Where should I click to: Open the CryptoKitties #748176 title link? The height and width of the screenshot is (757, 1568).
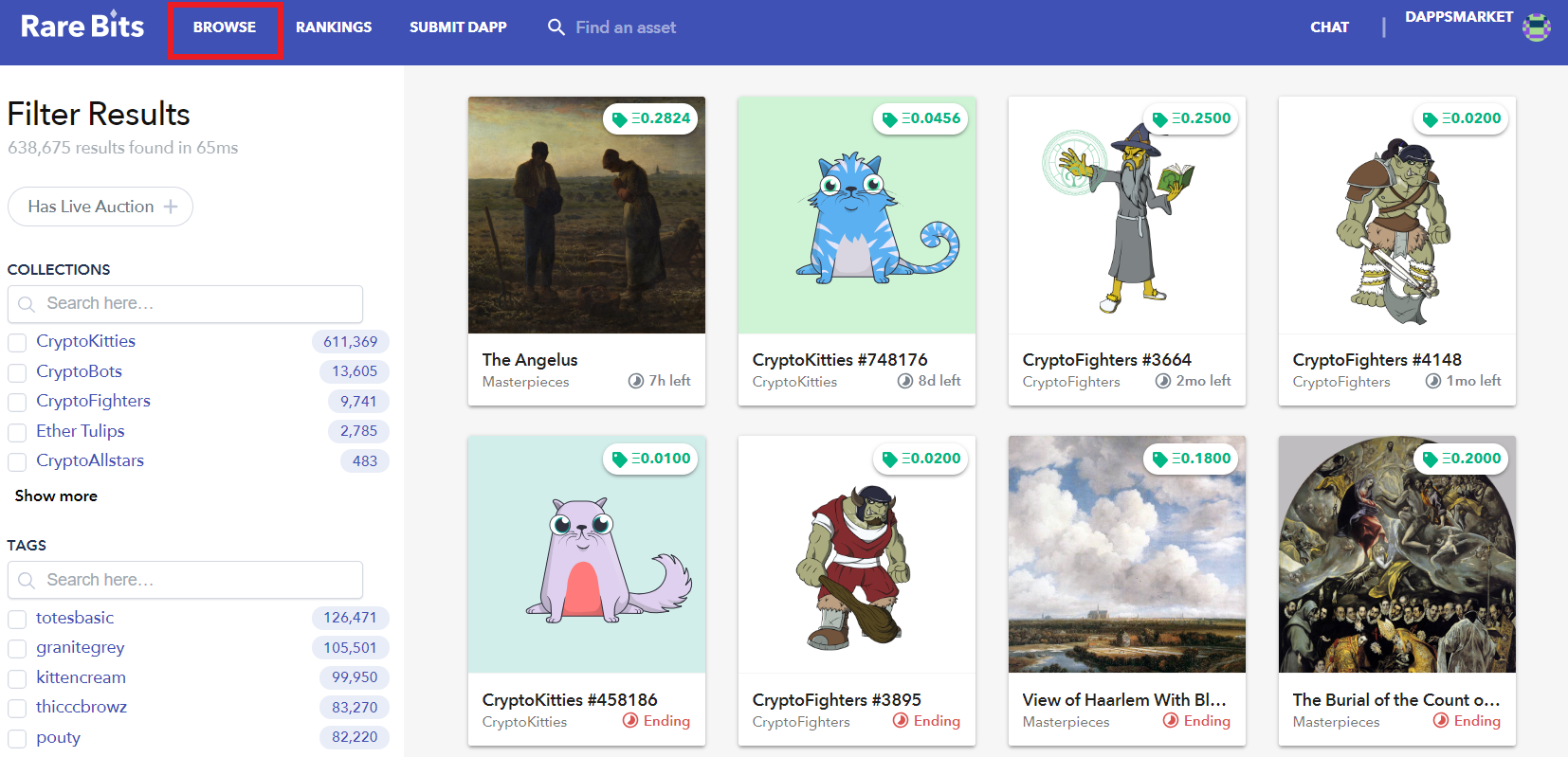tap(840, 360)
